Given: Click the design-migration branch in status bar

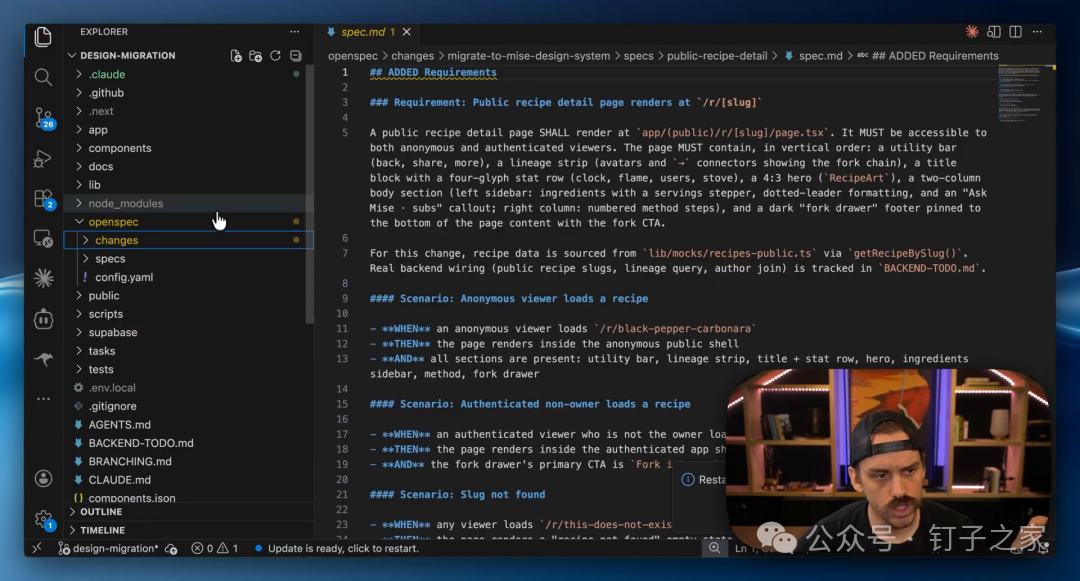Looking at the screenshot, I should (x=108, y=548).
